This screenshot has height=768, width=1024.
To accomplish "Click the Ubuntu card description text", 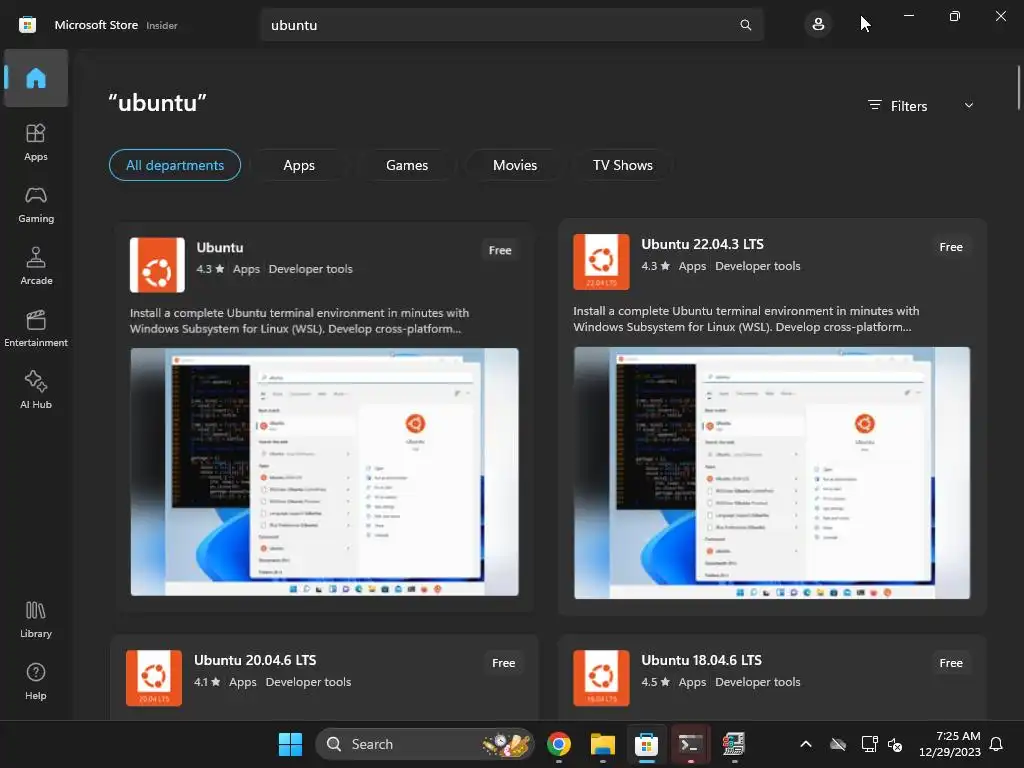I will point(299,321).
